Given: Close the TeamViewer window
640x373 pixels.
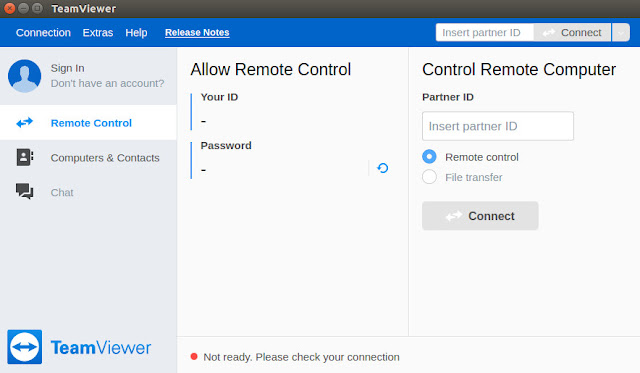Looking at the screenshot, I should 9,8.
